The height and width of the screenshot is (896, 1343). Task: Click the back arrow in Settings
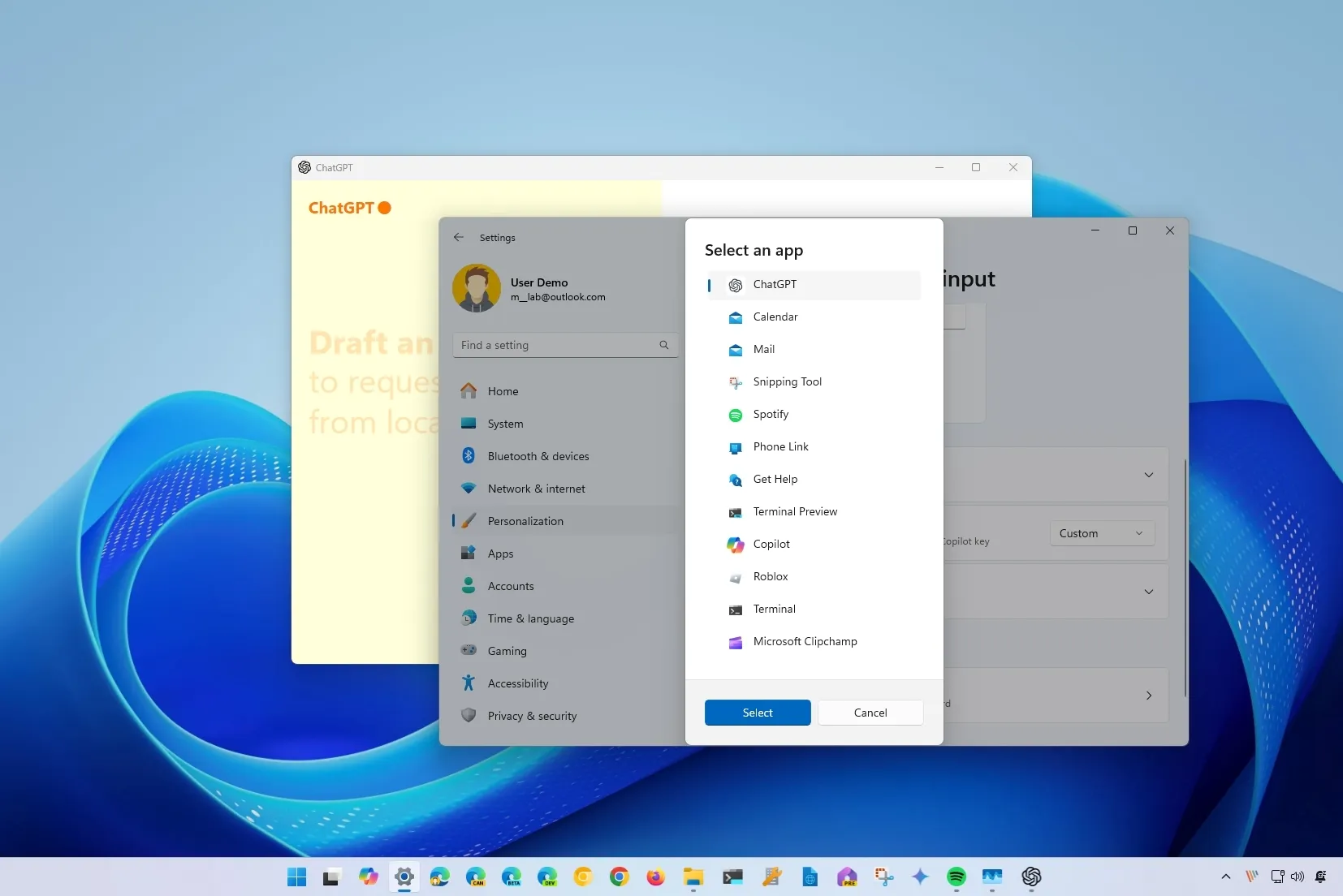[x=459, y=237]
